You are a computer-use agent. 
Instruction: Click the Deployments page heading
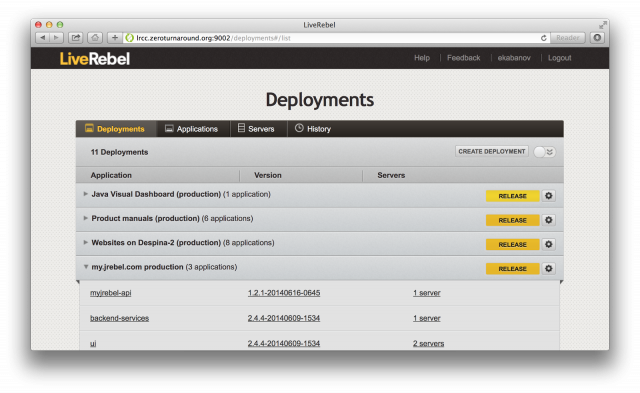point(320,100)
